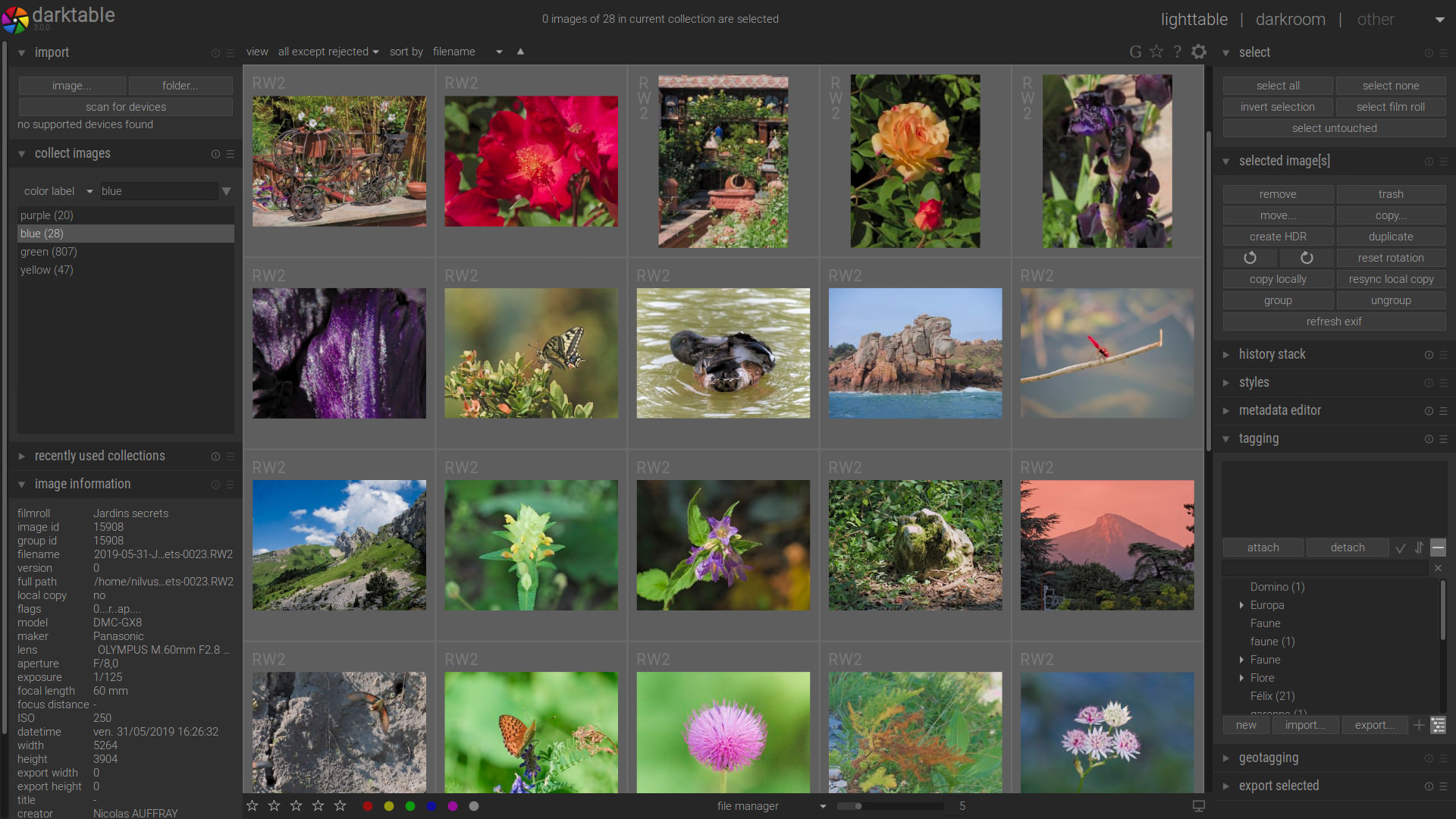The width and height of the screenshot is (1456, 819).
Task: Click the counterclockwise rotation icon in selected images
Action: [x=1250, y=258]
